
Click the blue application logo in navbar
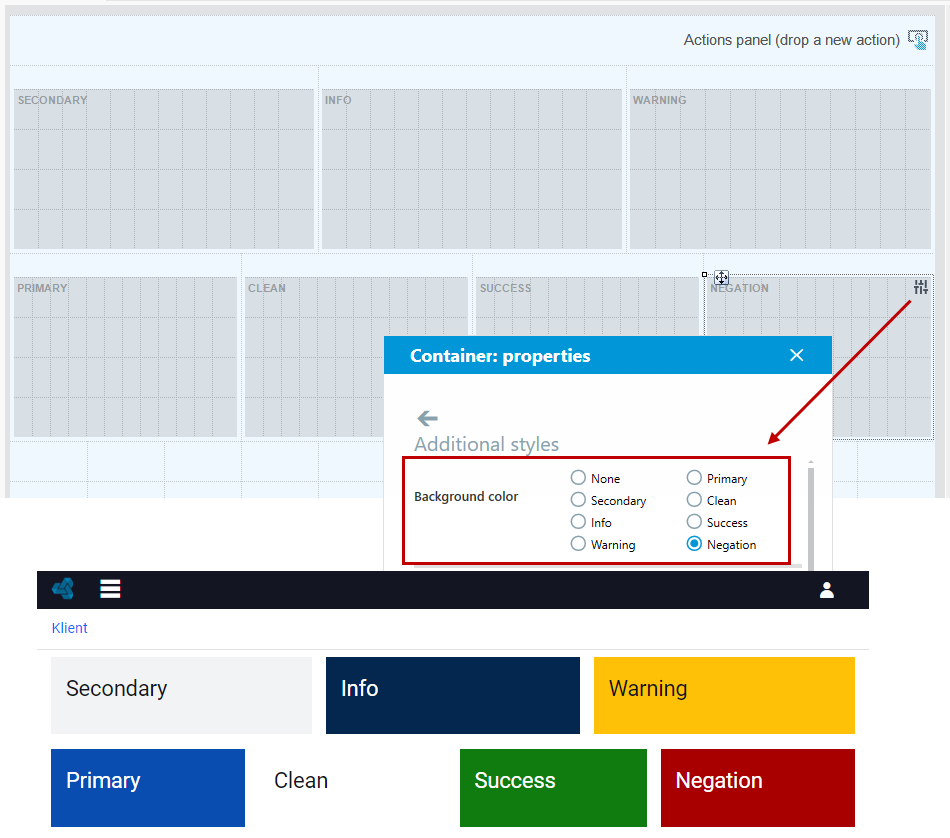[63, 588]
